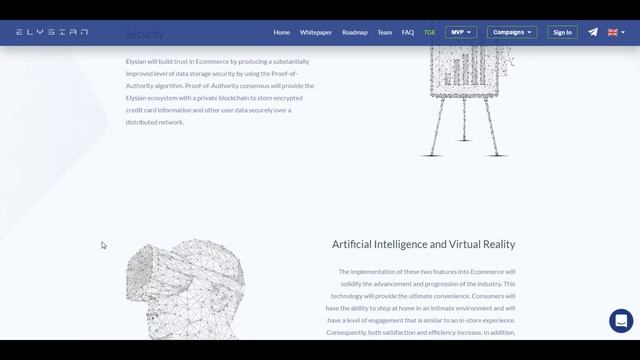Expand the MVP dropdown
640x360 pixels.
tap(461, 32)
